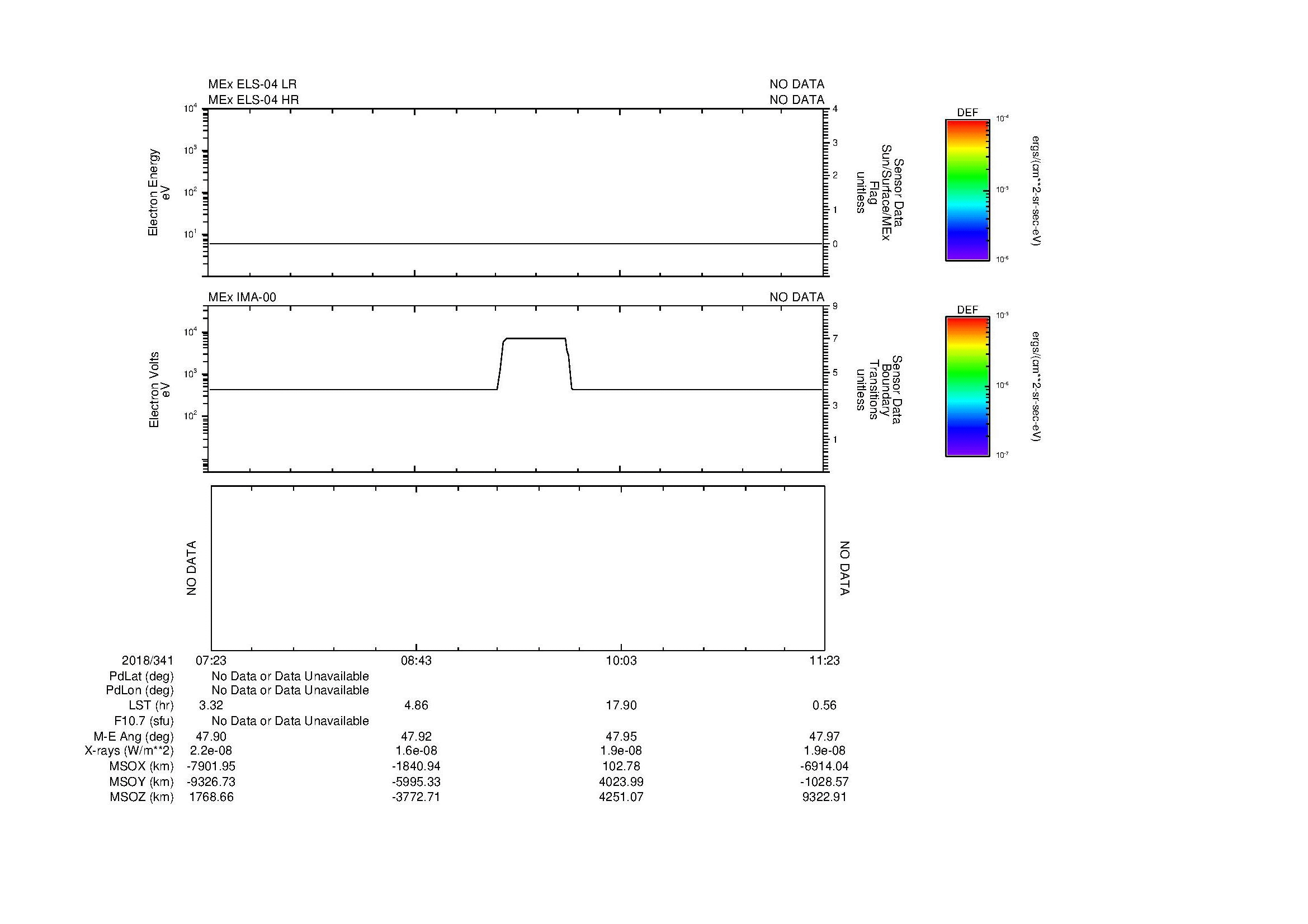Click MSOX value -6914.04
Image resolution: width=1308 pixels, height=924 pixels.
point(824,766)
